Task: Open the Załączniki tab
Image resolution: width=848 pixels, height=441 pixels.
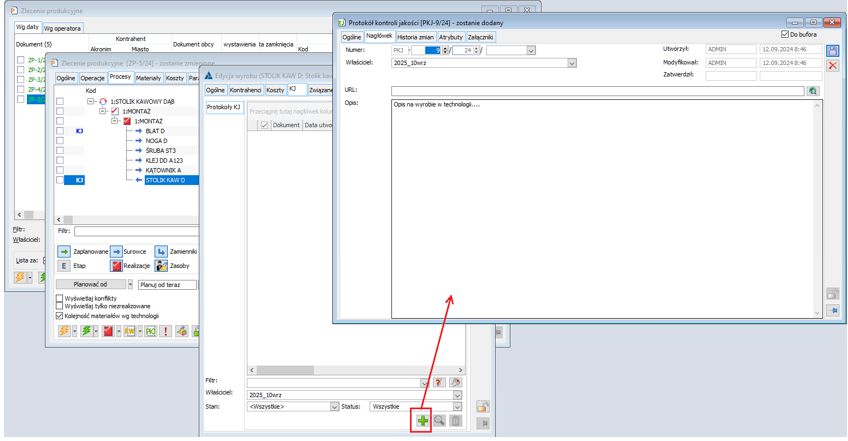Action: [480, 37]
